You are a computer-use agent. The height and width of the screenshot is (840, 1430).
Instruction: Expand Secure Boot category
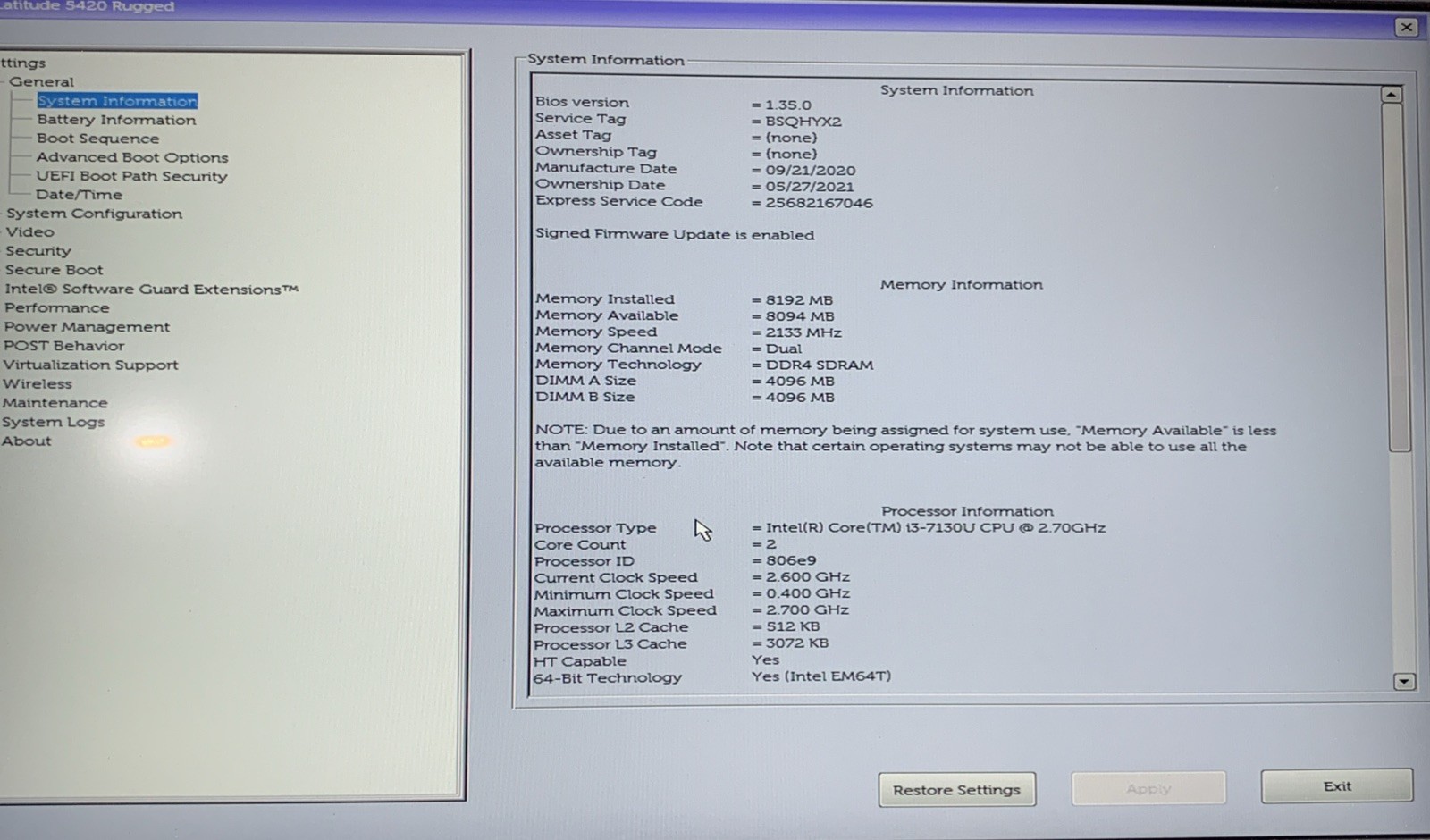pos(54,270)
